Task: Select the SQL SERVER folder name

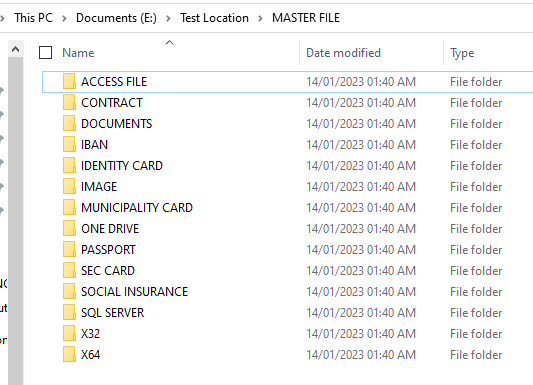Action: point(113,313)
